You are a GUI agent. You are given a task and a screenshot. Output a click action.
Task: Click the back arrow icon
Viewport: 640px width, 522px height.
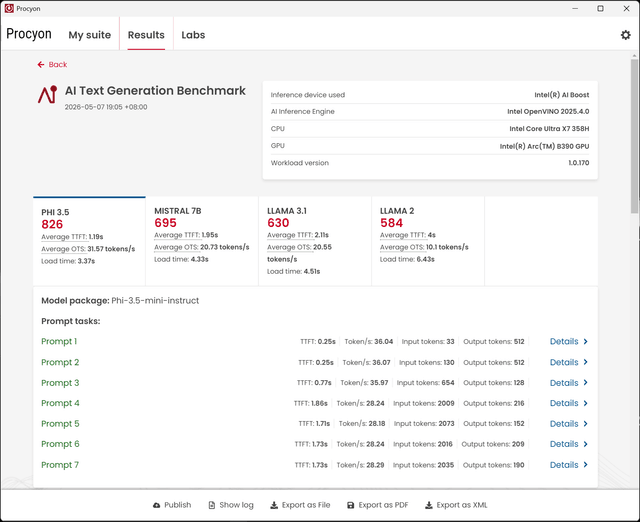[41, 64]
